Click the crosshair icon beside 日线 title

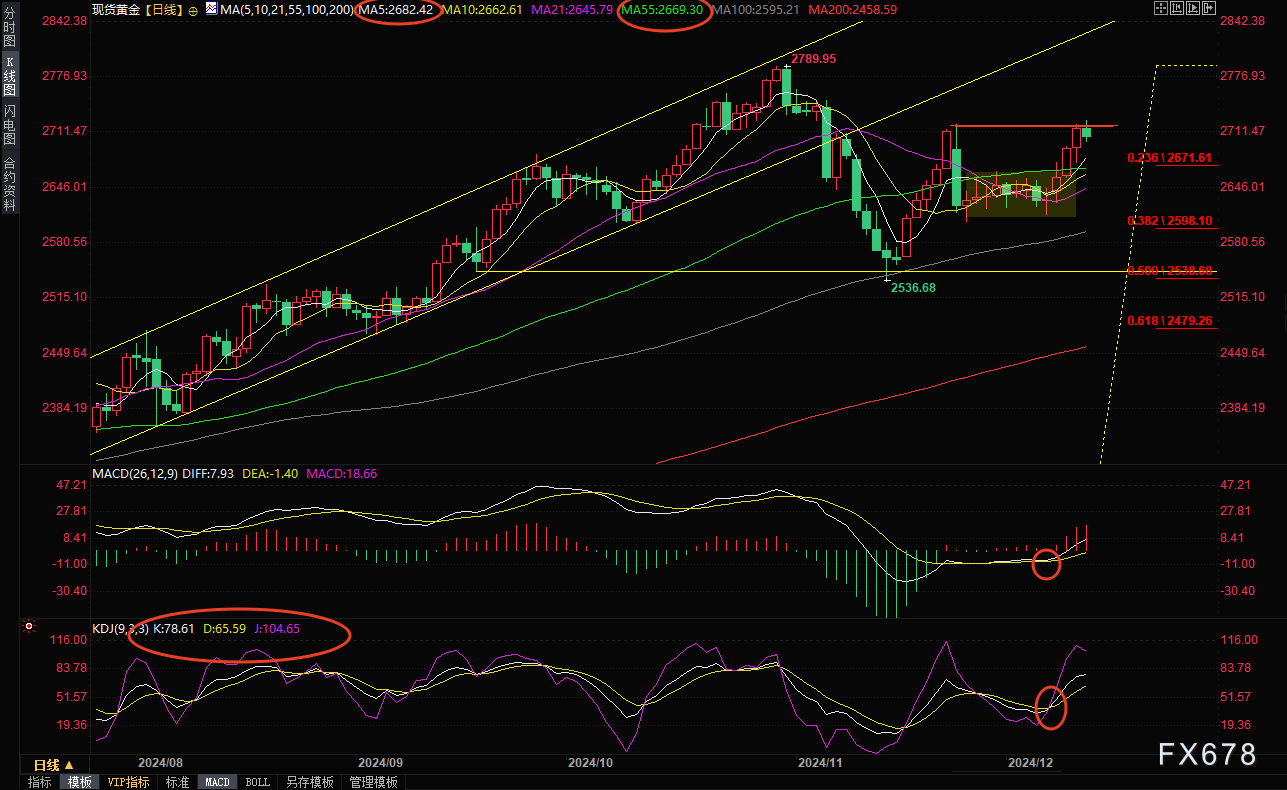coord(192,10)
